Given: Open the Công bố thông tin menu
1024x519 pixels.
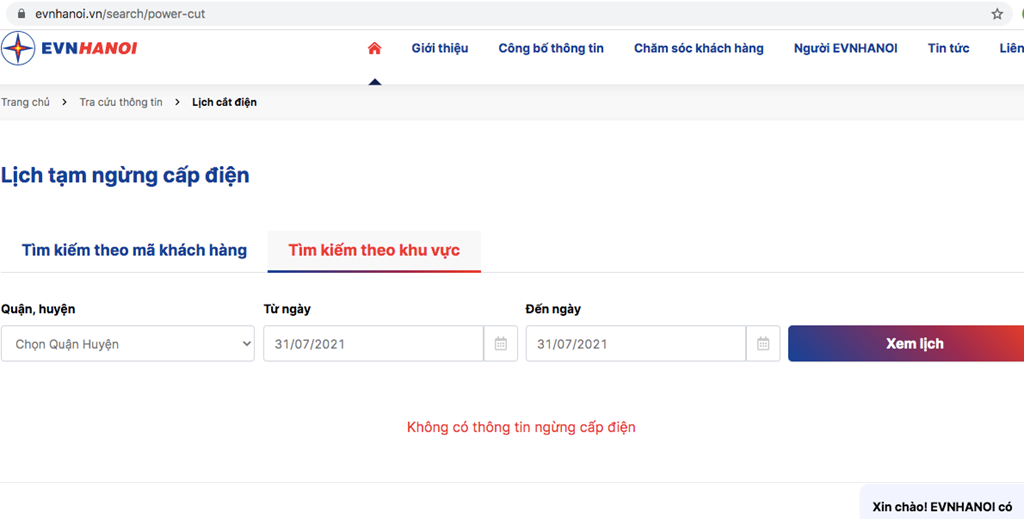Looking at the screenshot, I should [x=551, y=48].
